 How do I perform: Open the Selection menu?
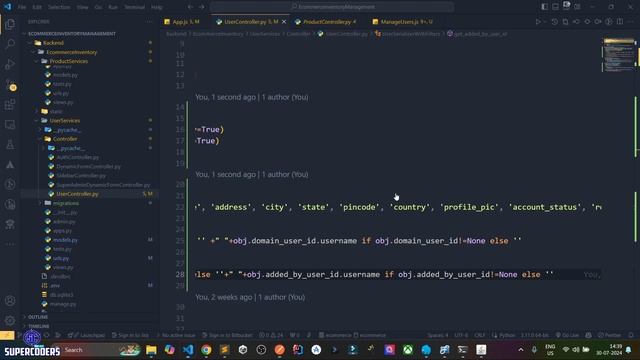59,7
